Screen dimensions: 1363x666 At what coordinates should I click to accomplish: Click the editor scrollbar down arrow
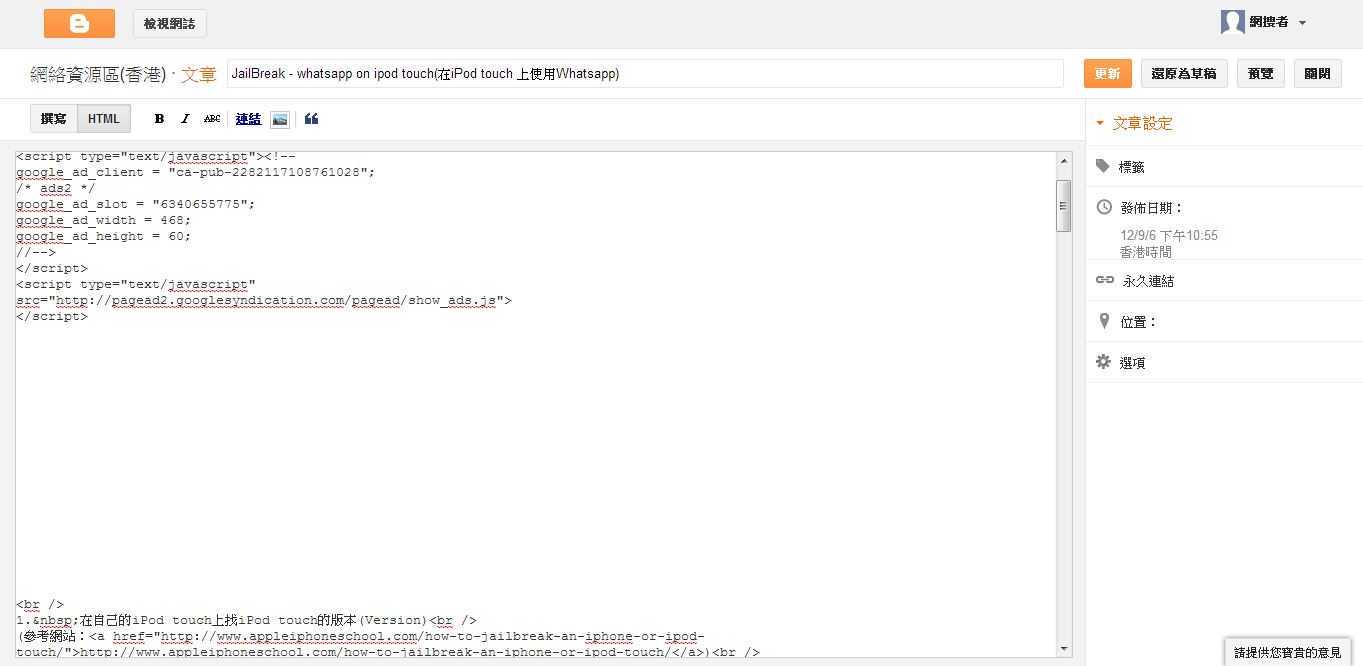1064,650
